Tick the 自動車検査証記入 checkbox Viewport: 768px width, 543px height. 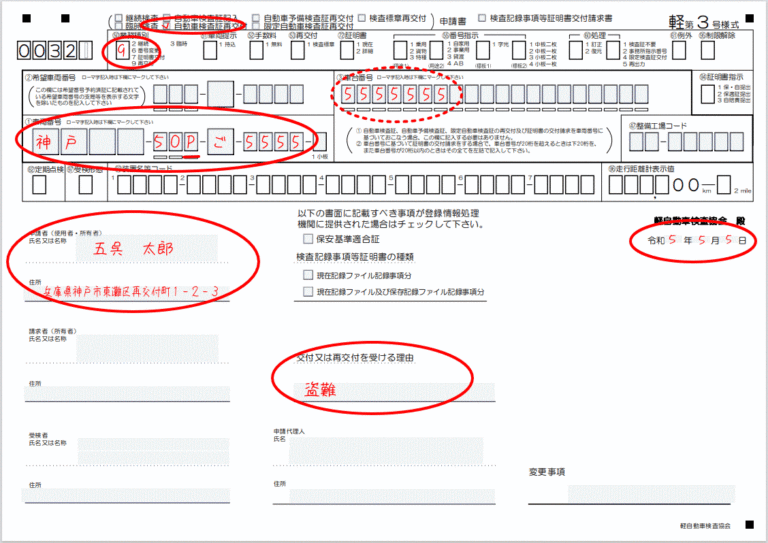pos(167,19)
